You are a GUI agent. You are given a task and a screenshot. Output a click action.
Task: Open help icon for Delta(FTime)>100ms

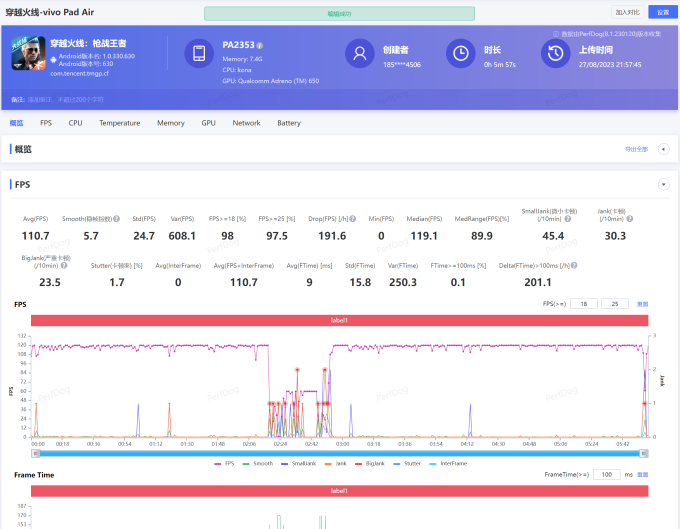click(574, 265)
